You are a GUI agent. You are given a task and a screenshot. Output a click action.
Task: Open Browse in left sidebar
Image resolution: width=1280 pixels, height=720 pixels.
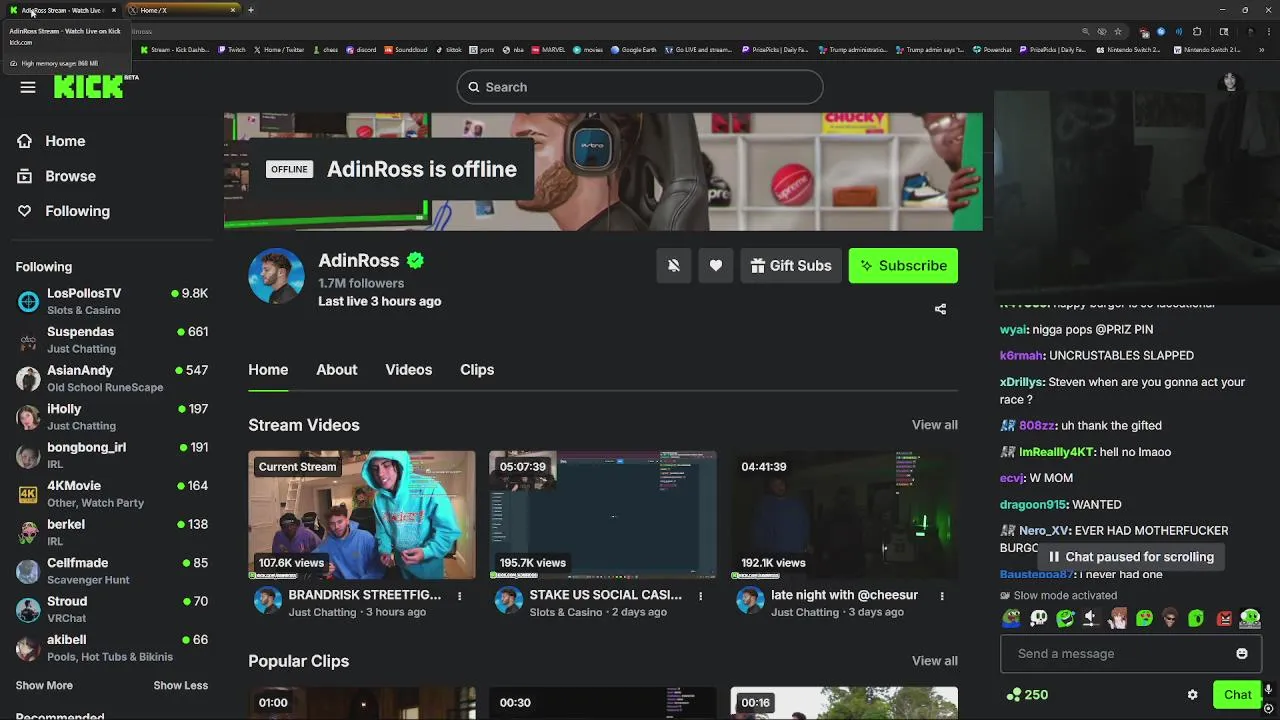pos(70,176)
